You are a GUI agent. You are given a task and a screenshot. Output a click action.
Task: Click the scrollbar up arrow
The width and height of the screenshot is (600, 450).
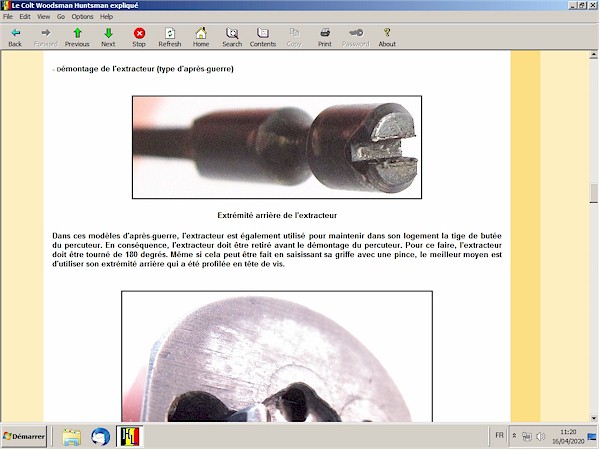point(593,55)
